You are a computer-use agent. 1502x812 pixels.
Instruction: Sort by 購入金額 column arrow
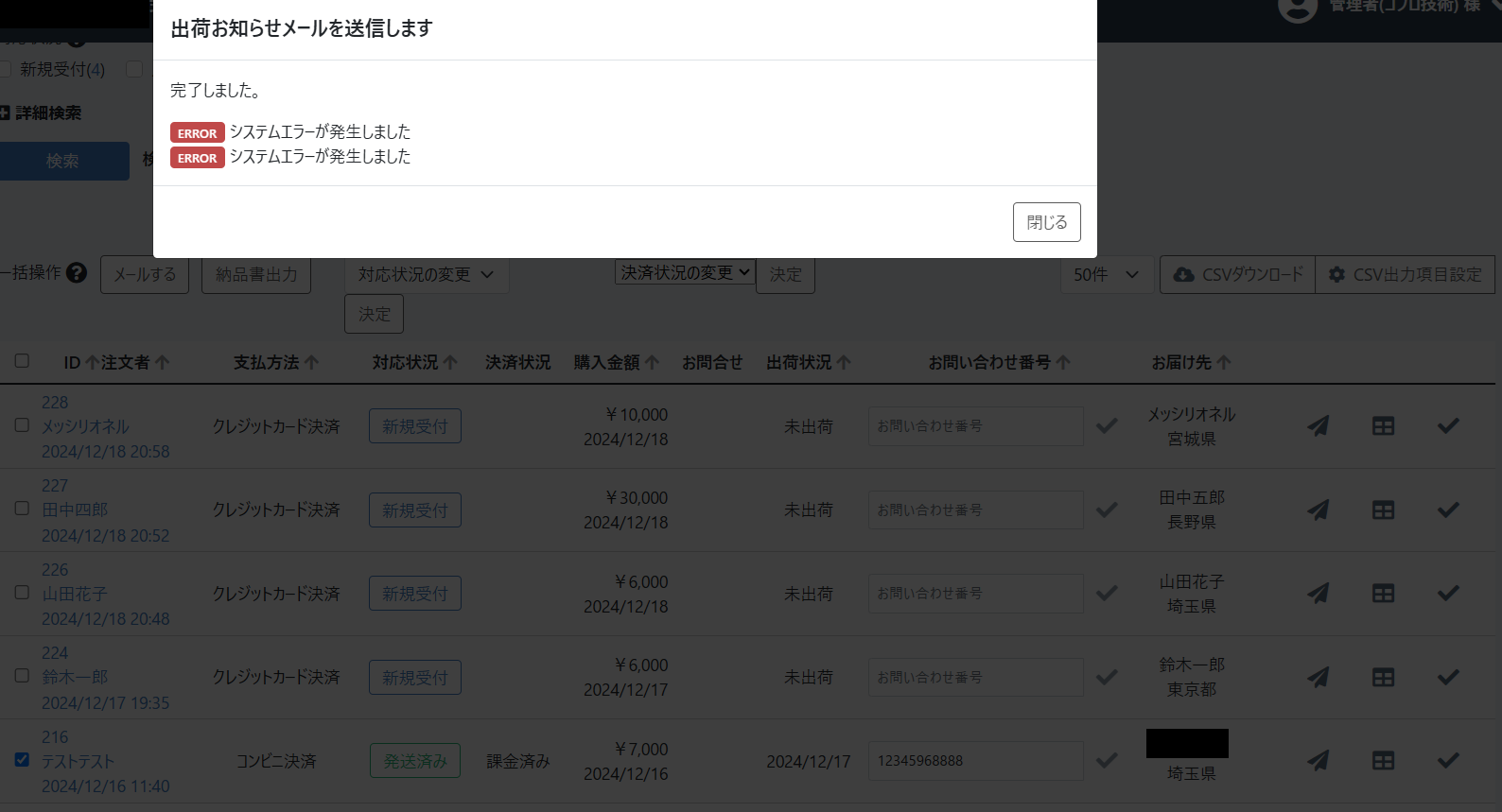pos(652,363)
